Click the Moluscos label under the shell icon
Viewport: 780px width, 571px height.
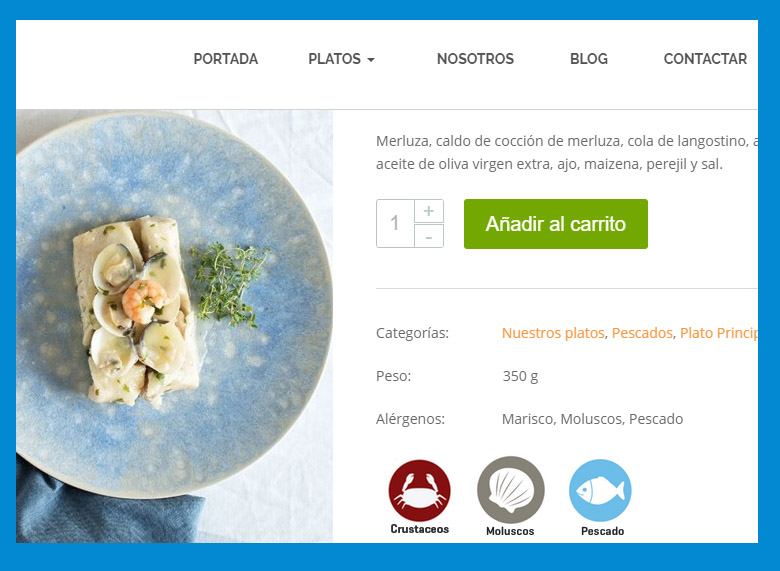click(510, 531)
